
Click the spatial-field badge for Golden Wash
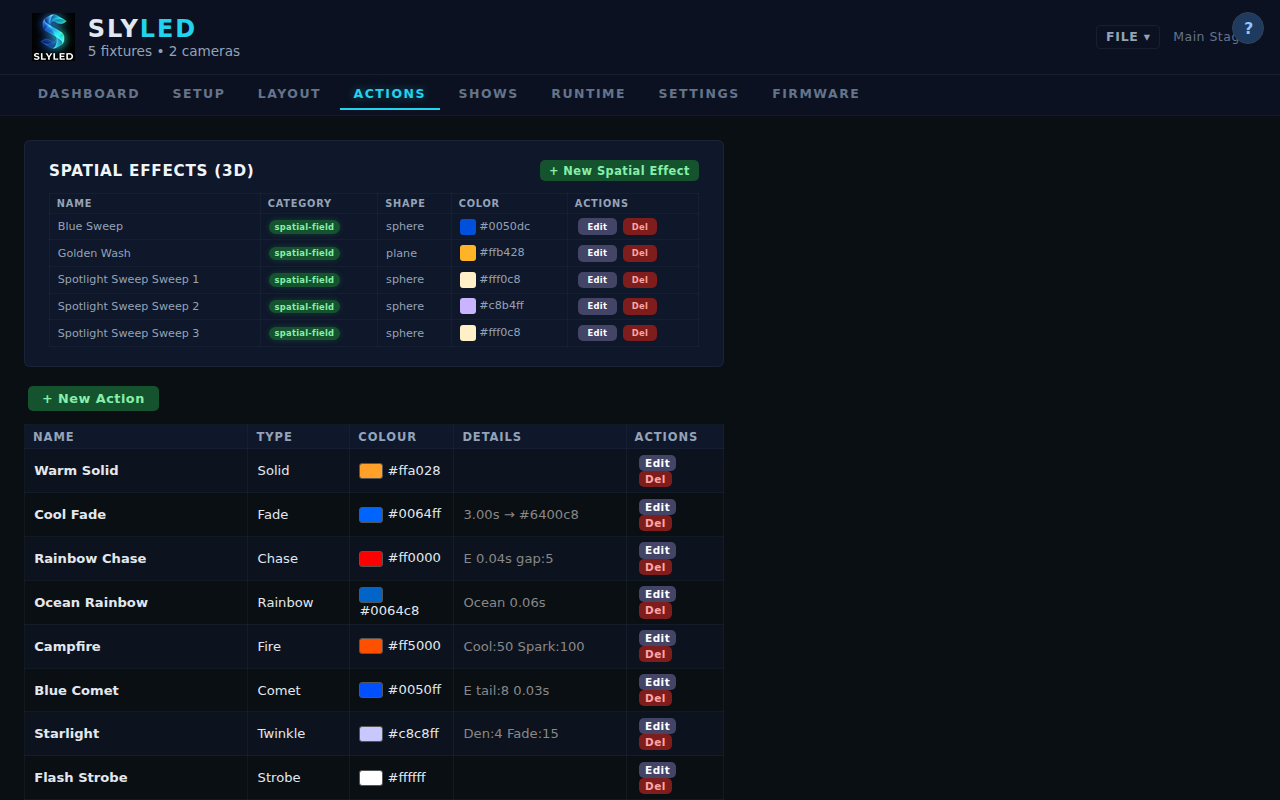click(x=304, y=253)
